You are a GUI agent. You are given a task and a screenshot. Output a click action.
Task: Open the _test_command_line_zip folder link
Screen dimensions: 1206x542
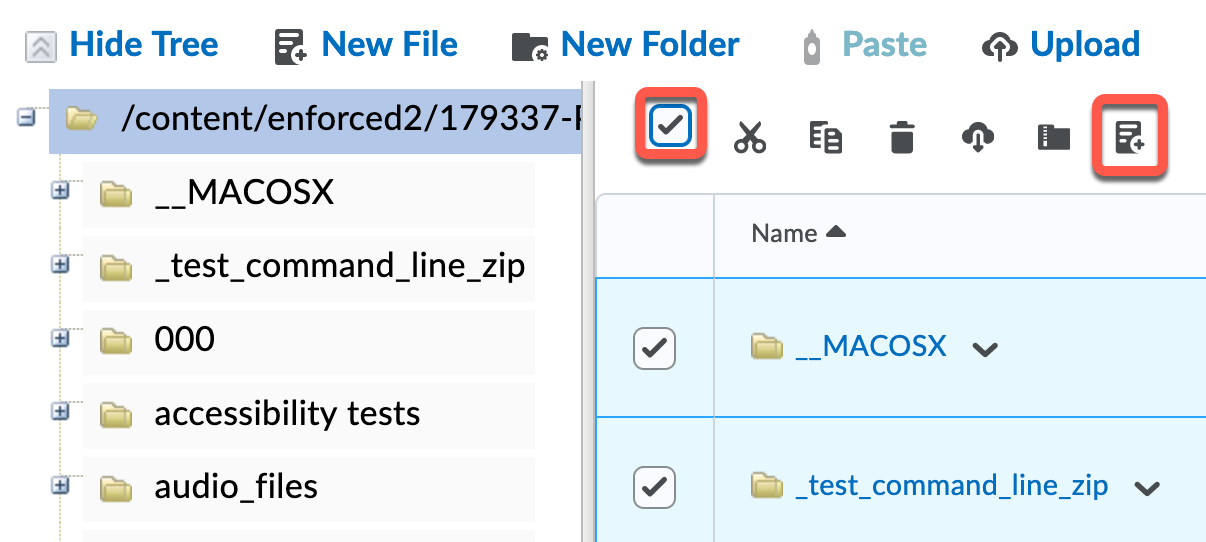tap(951, 486)
